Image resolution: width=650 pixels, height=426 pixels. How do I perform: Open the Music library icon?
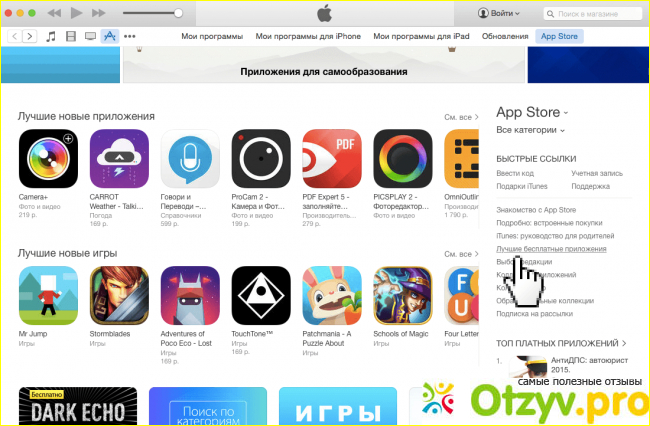coord(51,36)
